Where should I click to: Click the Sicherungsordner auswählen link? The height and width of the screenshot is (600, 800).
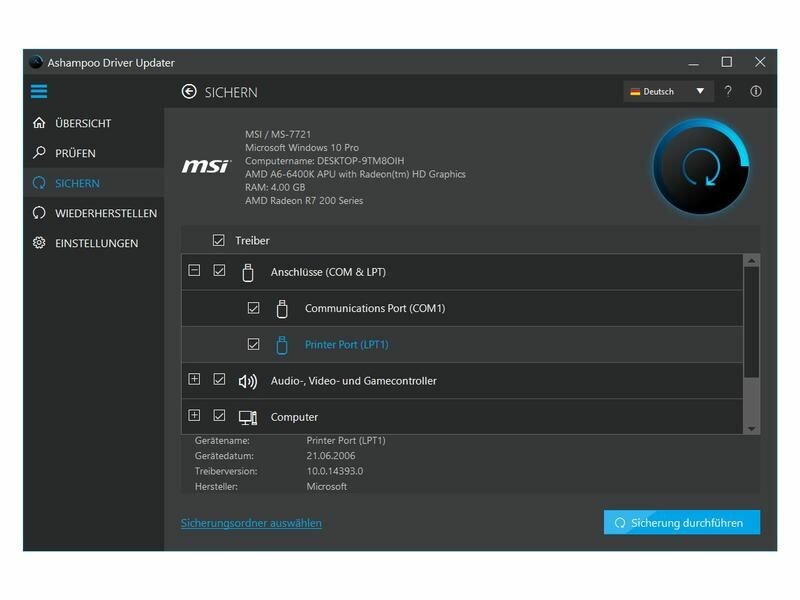(x=251, y=523)
